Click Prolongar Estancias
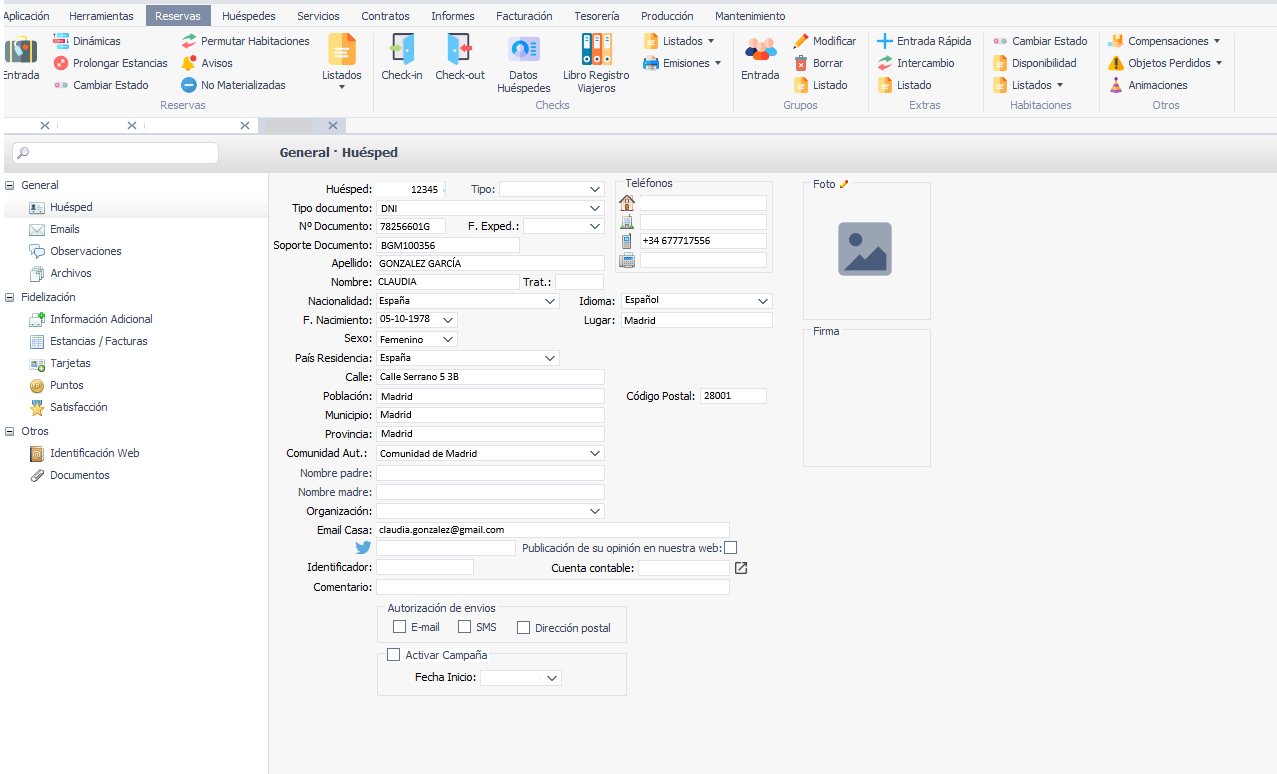The height and width of the screenshot is (774, 1277). click(x=110, y=63)
